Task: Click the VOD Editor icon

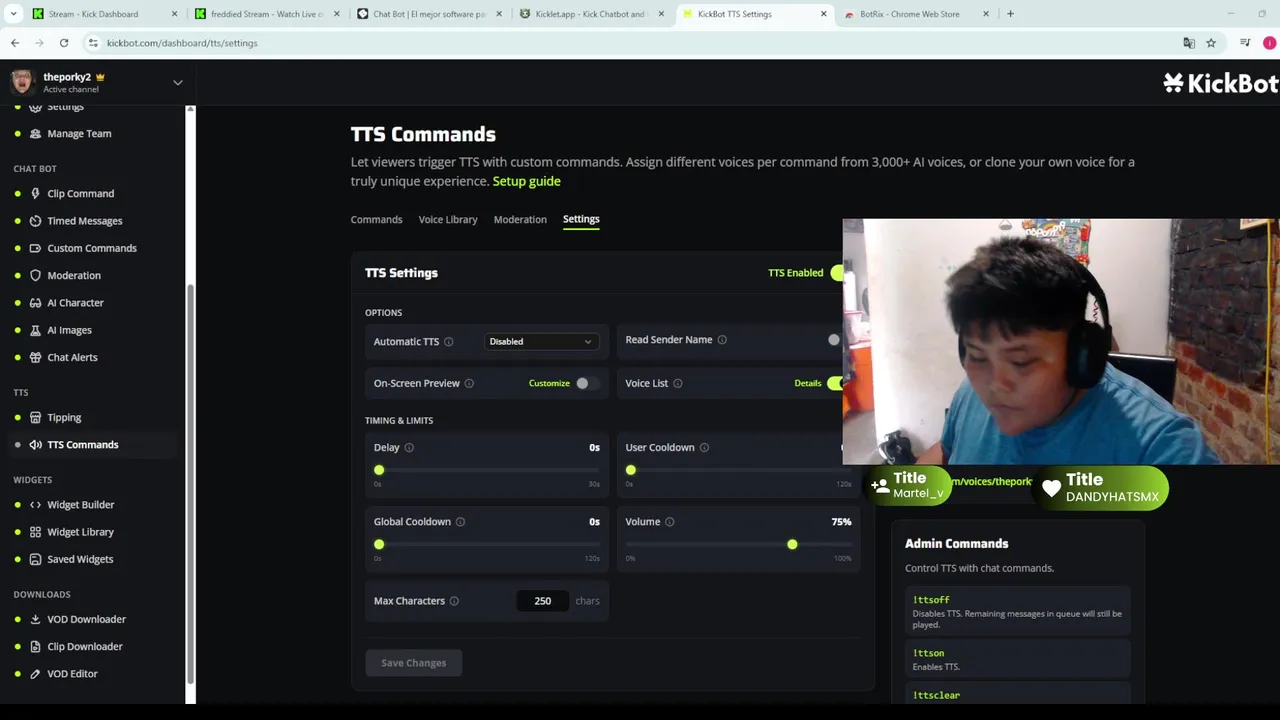Action: tap(36, 674)
